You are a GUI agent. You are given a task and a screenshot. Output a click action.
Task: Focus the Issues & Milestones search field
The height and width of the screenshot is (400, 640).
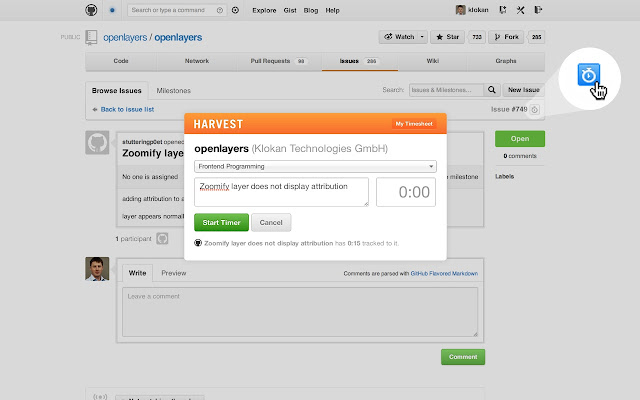tap(447, 90)
